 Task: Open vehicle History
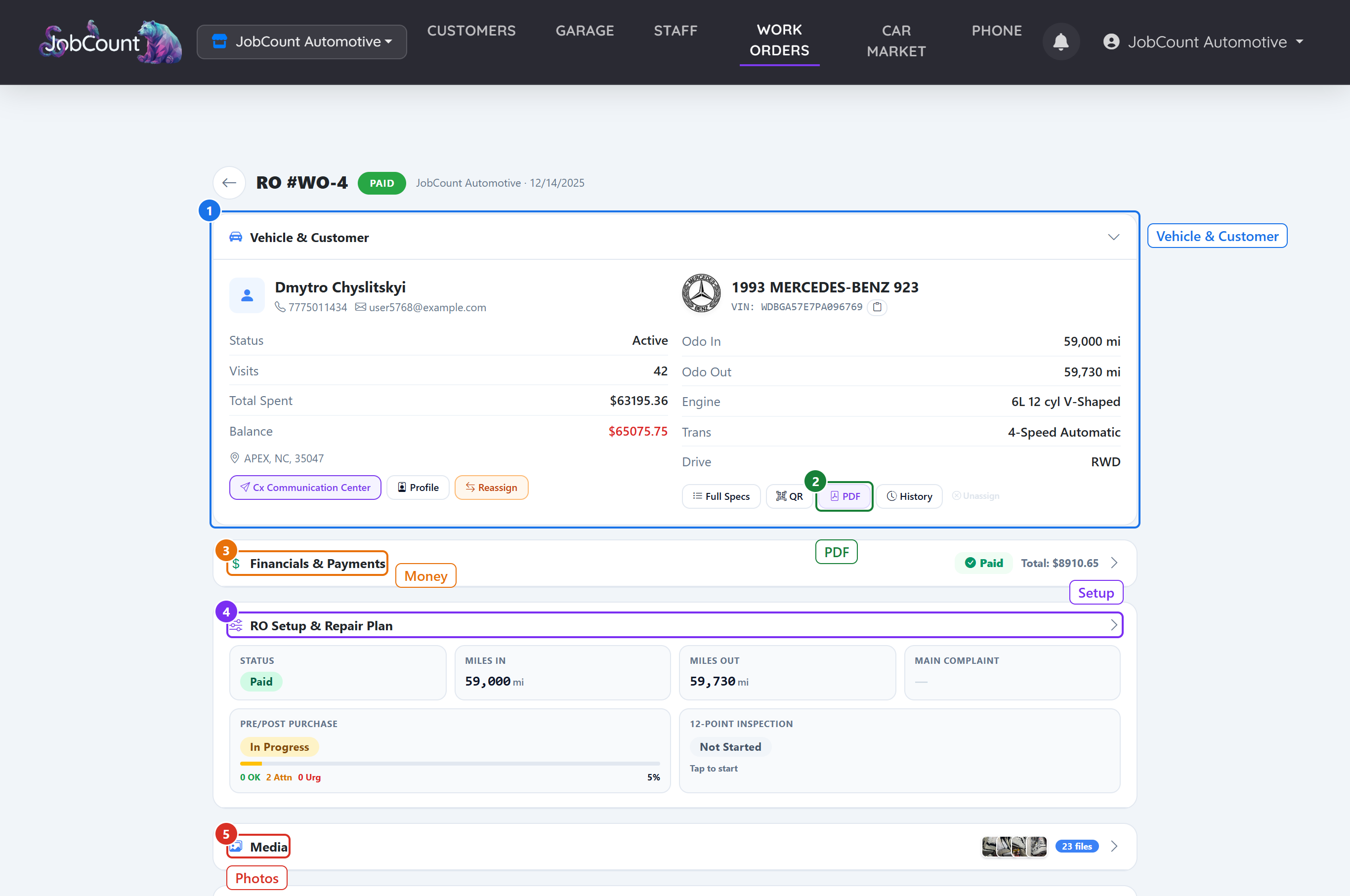pos(909,496)
